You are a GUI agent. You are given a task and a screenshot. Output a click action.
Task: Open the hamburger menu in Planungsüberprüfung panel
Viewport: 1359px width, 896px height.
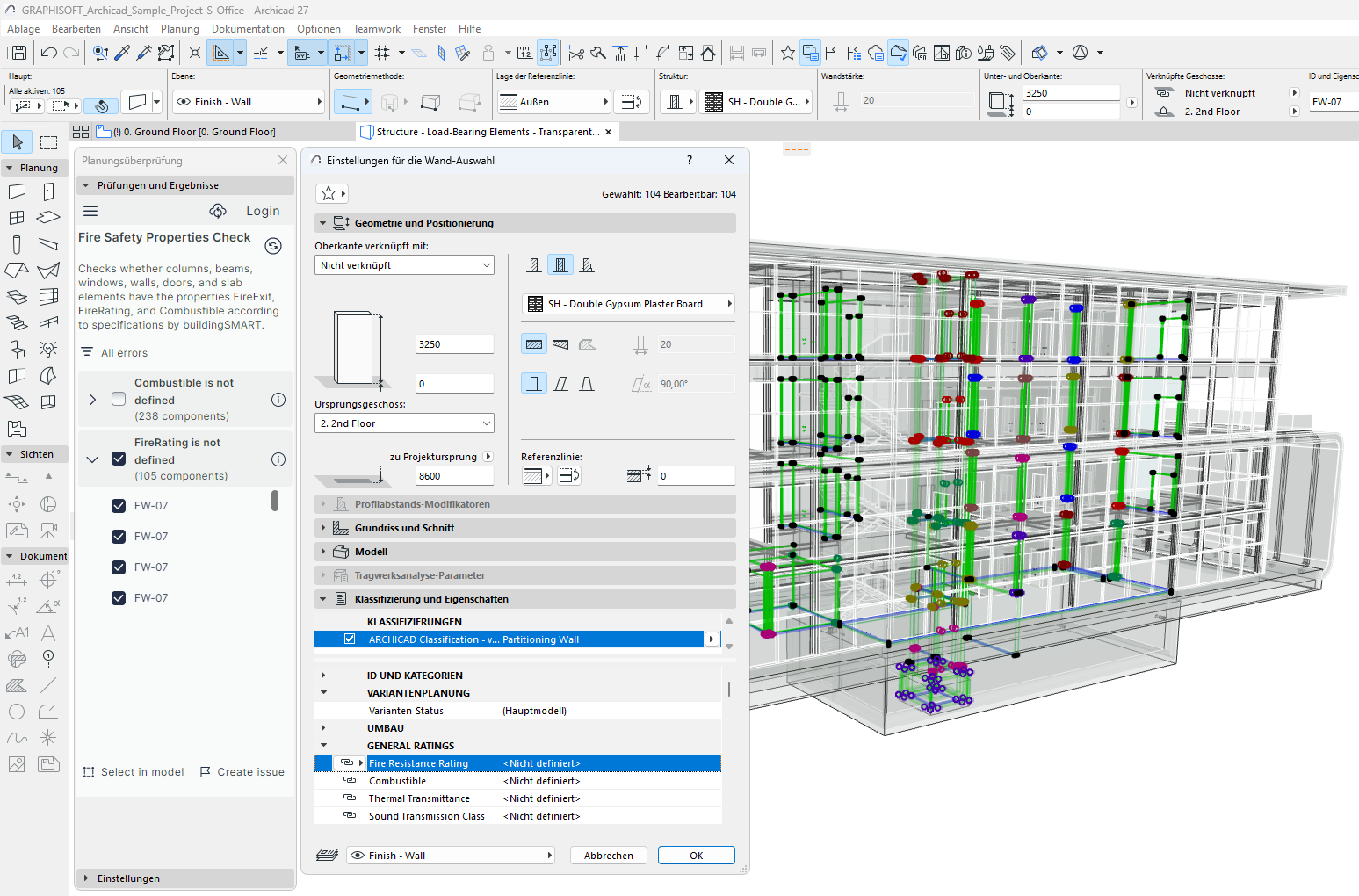(x=90, y=211)
